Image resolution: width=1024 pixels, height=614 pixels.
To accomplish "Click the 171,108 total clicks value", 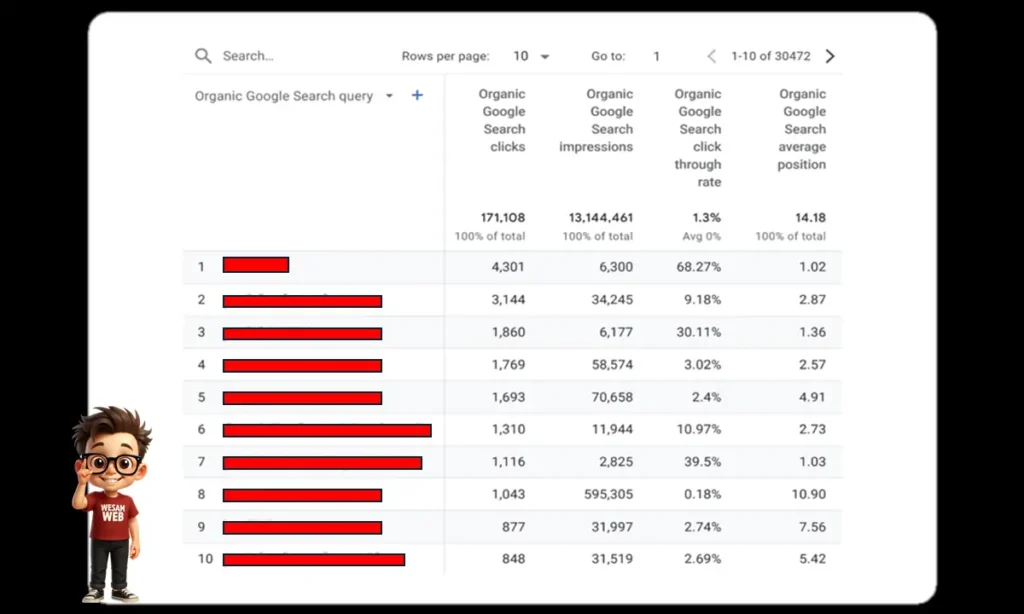I will 502,217.
